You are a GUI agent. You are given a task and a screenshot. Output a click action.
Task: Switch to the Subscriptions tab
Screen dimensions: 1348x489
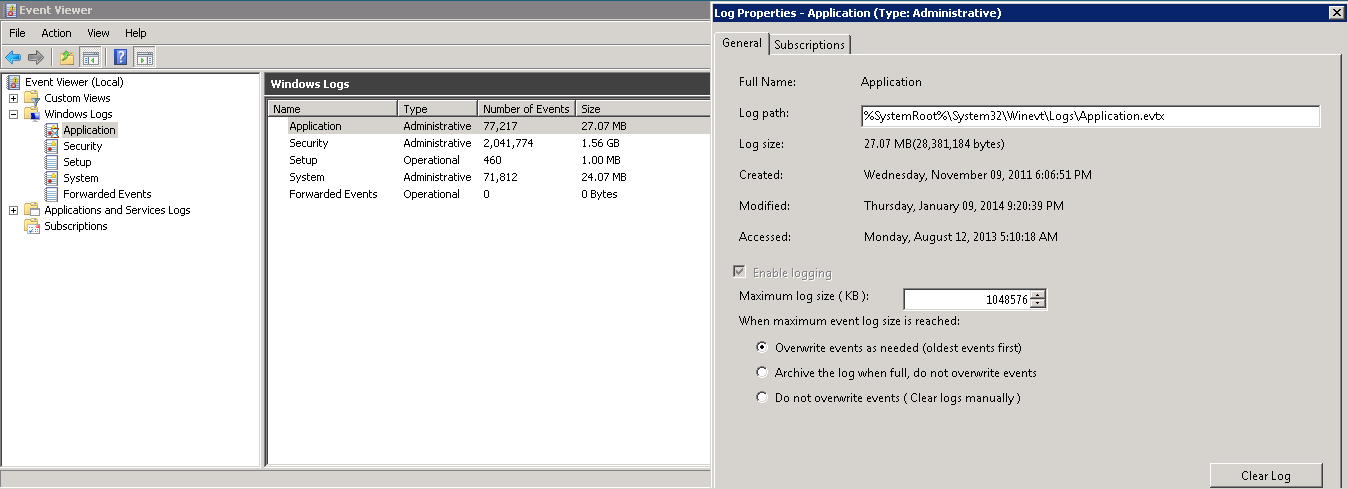click(810, 45)
